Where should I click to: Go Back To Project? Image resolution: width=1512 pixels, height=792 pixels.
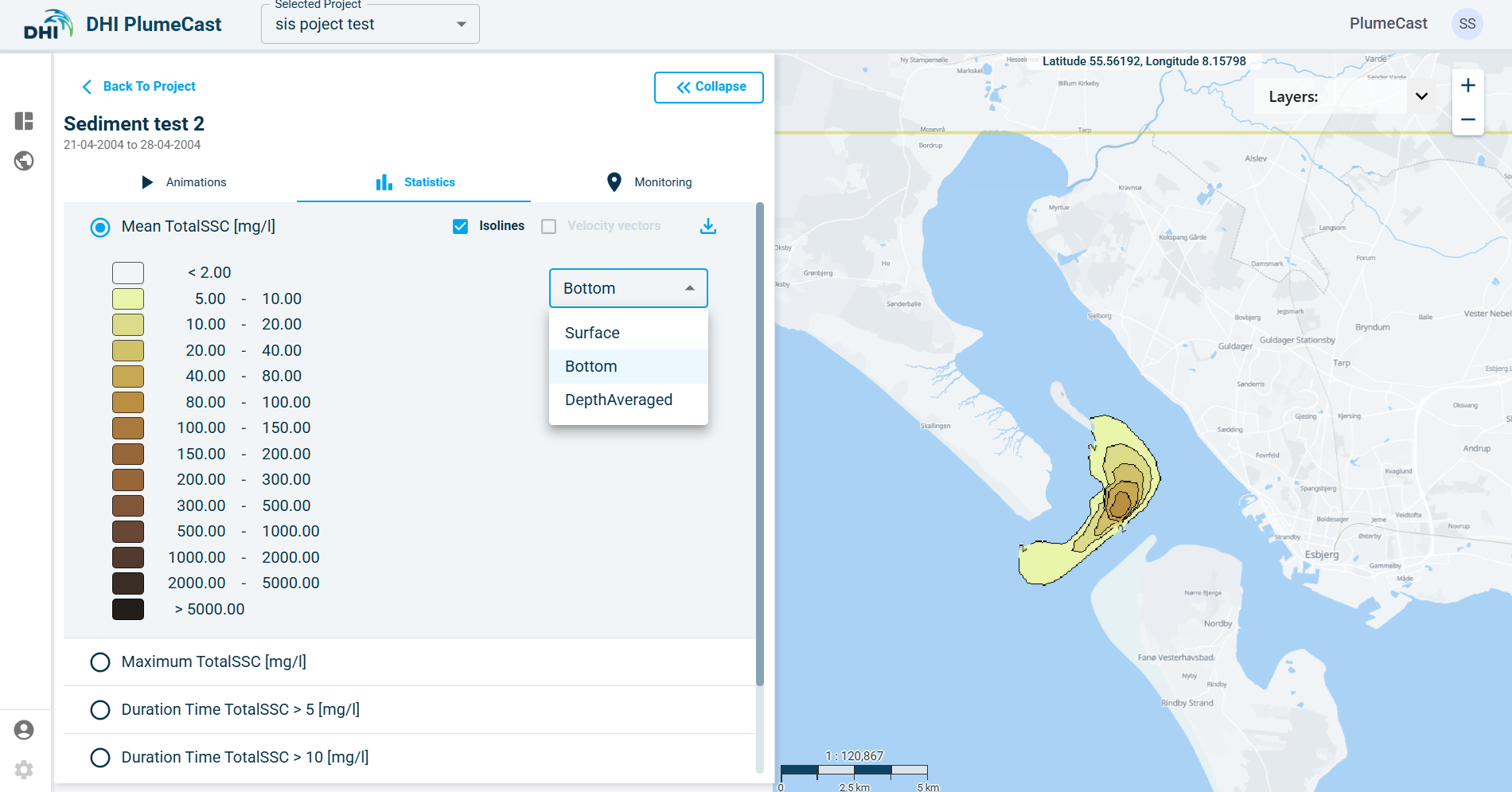coord(139,86)
